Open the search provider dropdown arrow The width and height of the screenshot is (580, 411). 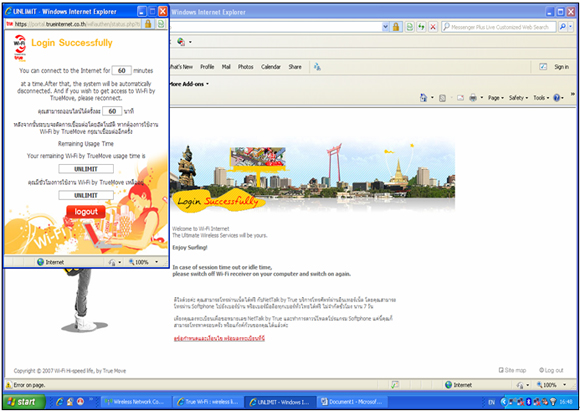(571, 27)
